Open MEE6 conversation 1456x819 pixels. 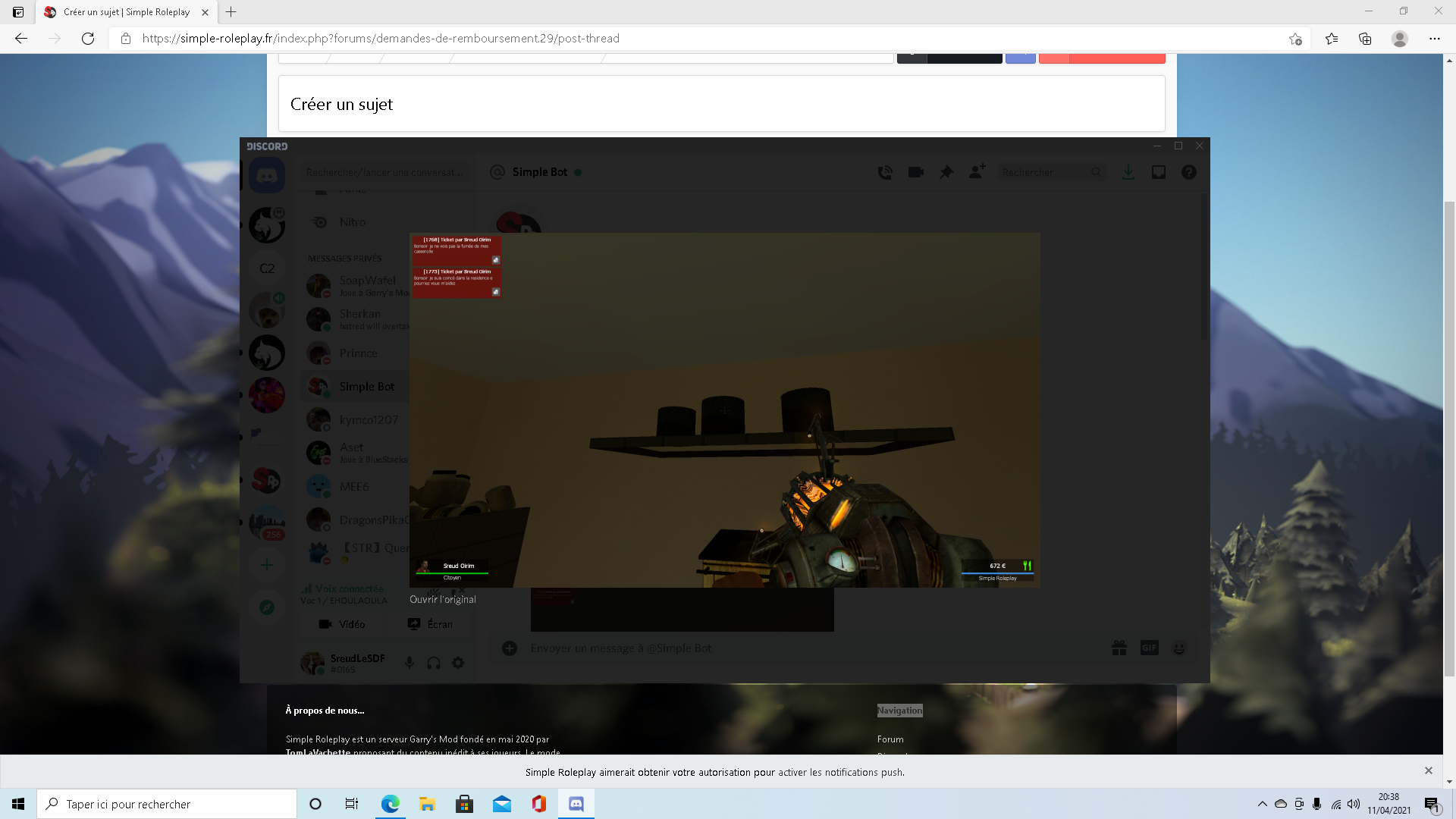(x=356, y=487)
